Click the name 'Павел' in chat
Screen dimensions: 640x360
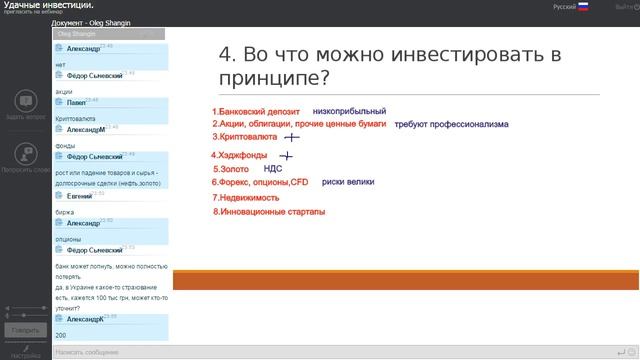tap(76, 102)
